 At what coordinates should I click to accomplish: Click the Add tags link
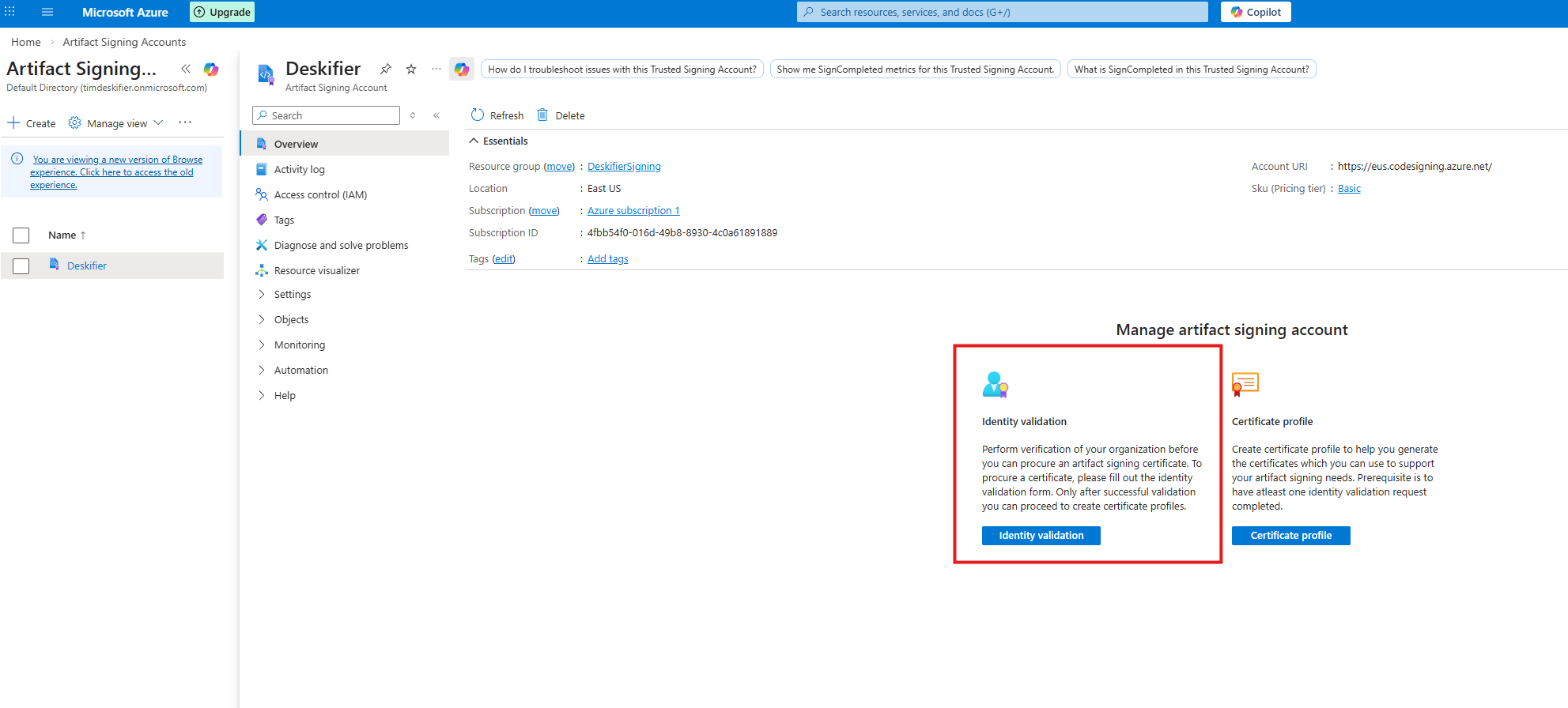[x=608, y=259]
